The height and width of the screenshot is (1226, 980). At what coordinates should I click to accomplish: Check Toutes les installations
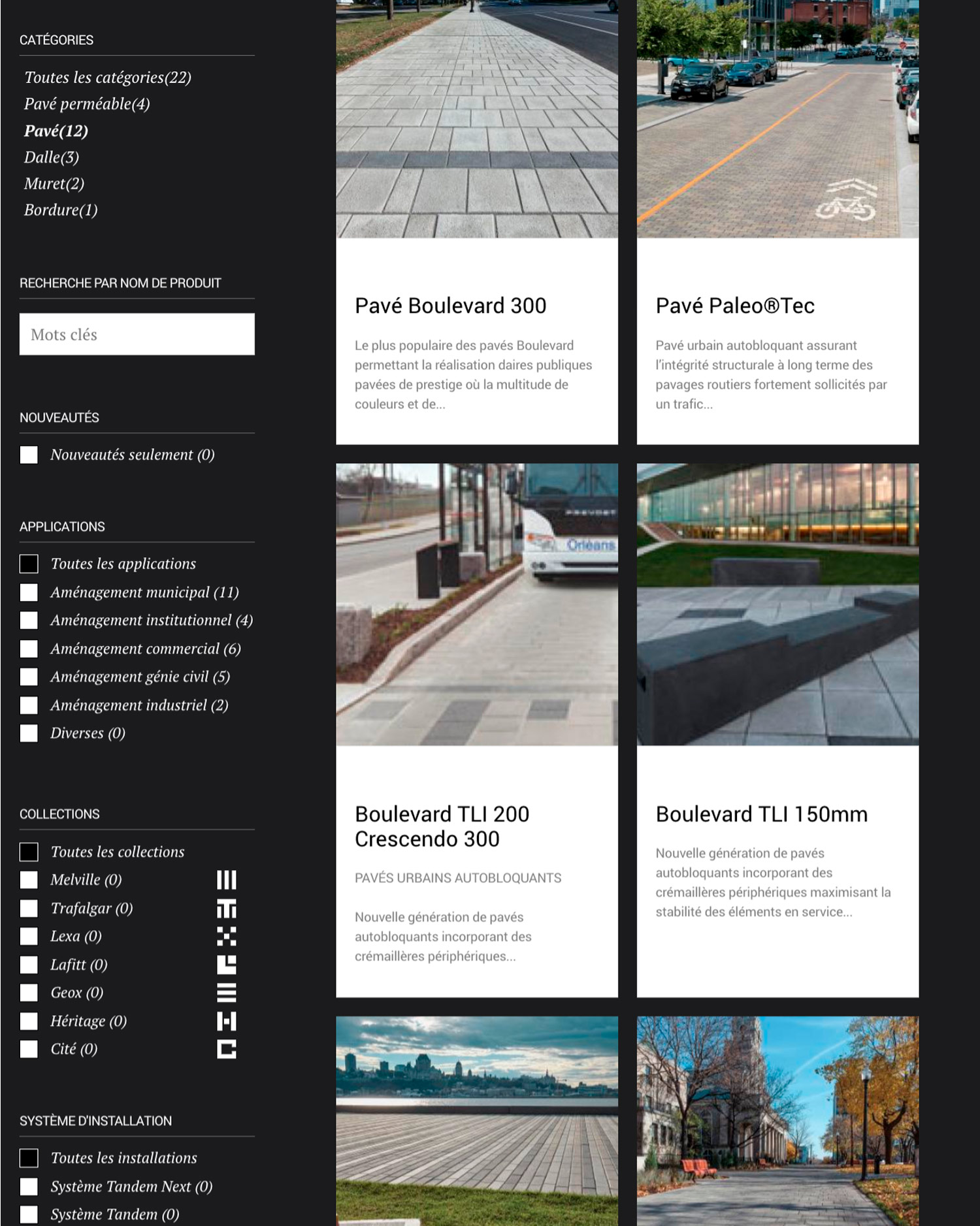click(x=29, y=1158)
